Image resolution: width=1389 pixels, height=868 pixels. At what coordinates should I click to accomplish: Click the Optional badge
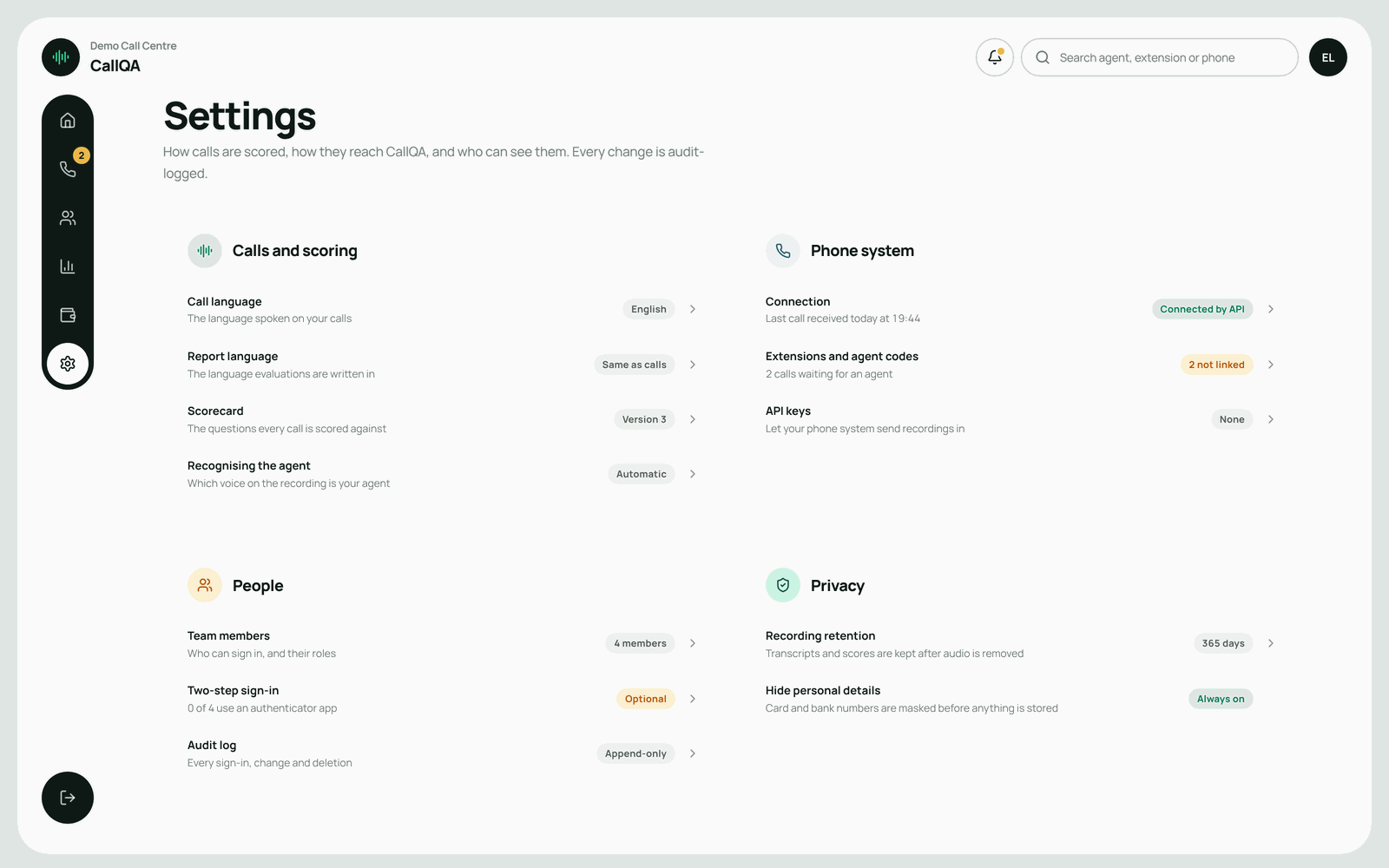(x=646, y=699)
